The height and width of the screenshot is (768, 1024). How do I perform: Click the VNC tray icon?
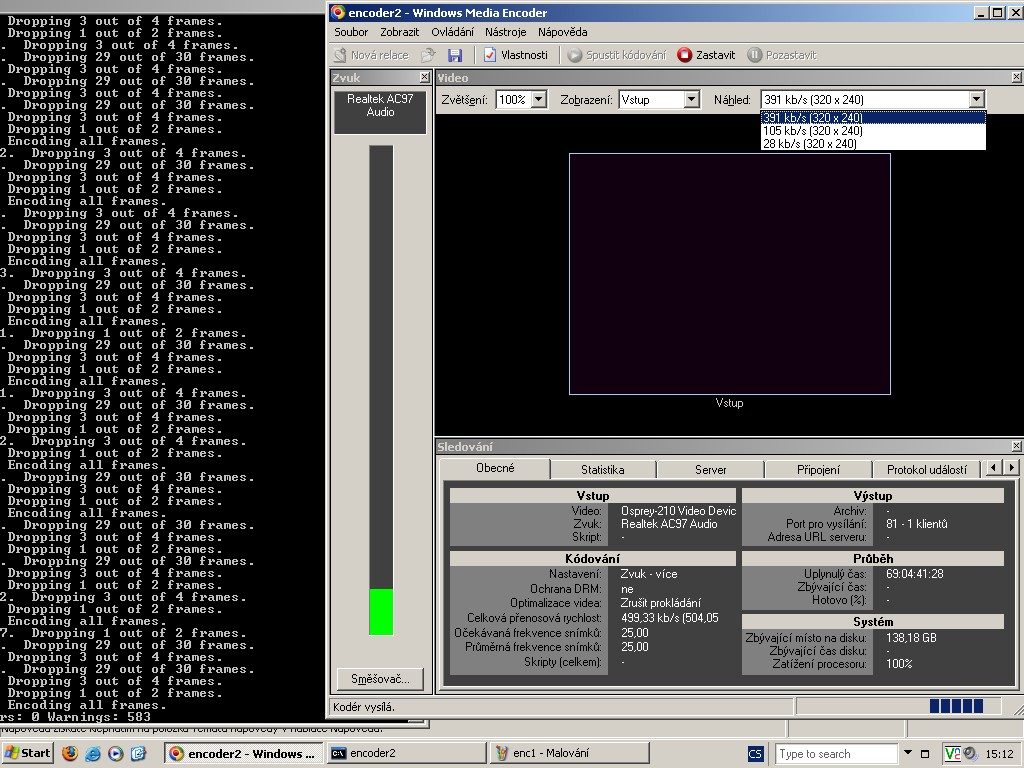pos(952,754)
